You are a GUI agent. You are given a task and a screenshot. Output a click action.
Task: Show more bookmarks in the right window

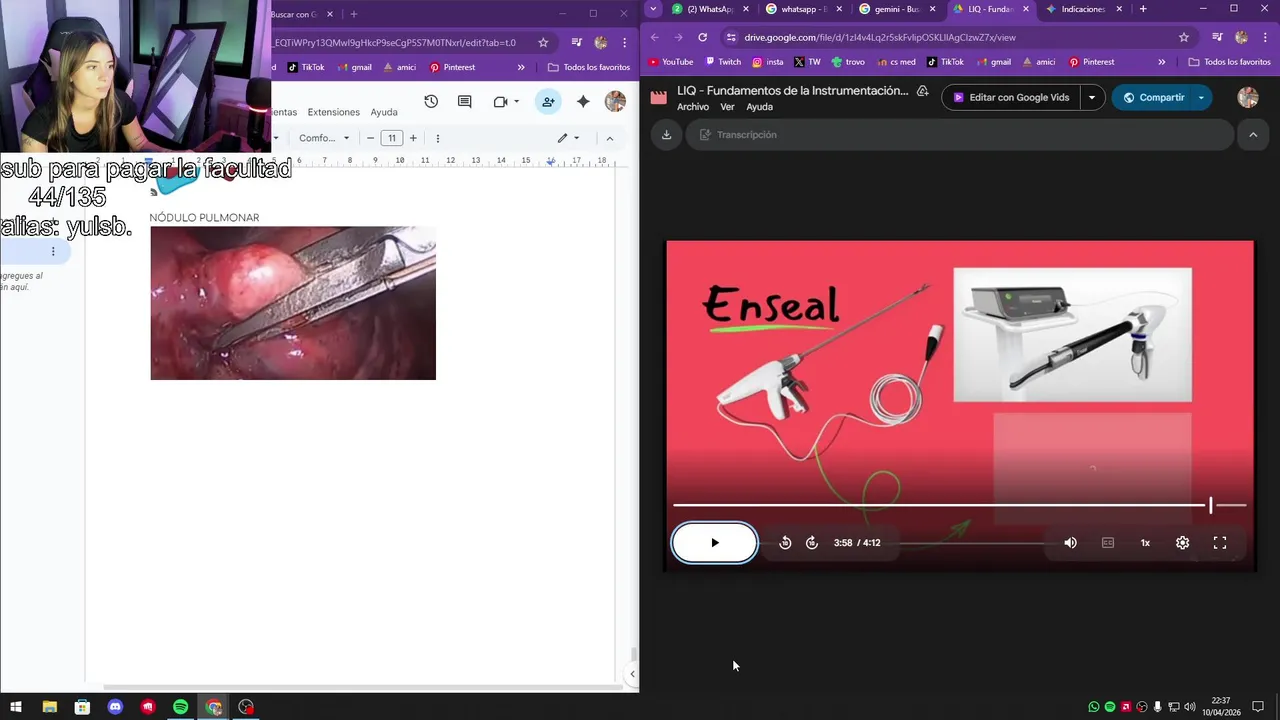pos(1161,62)
